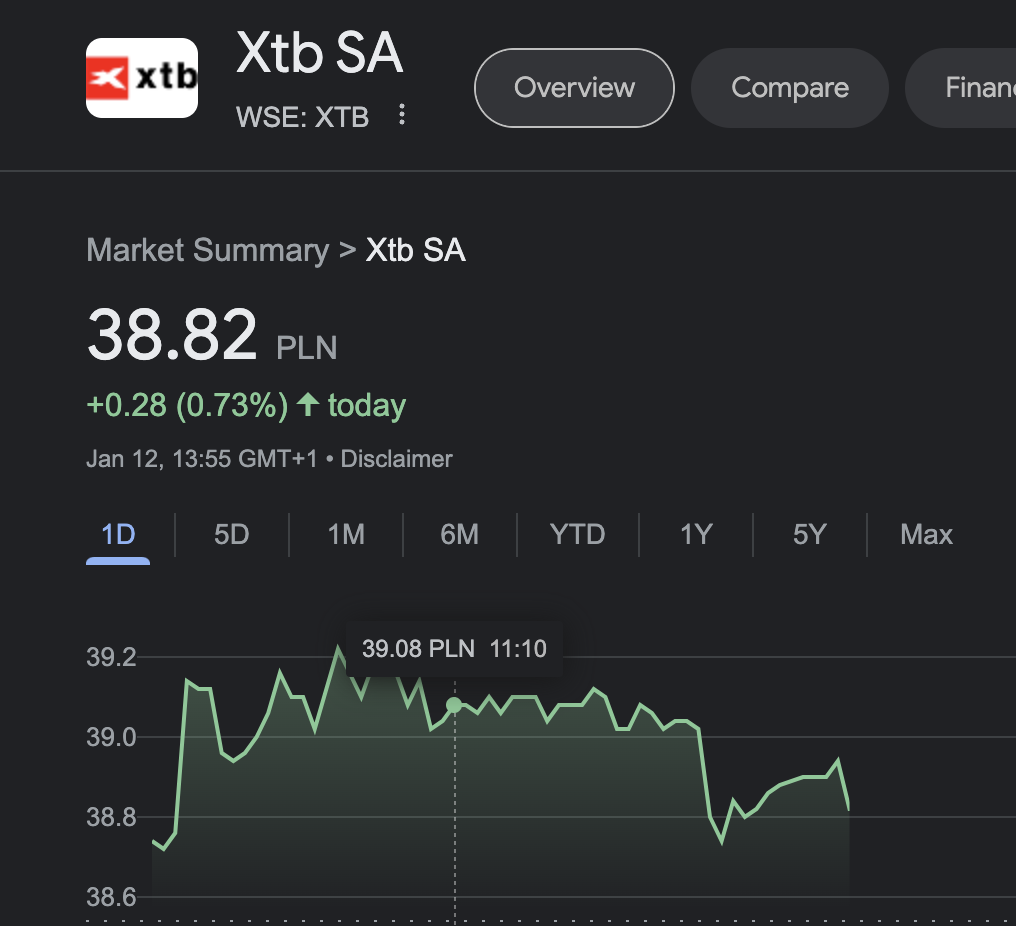The height and width of the screenshot is (926, 1016).
Task: Choose the 6M chart range
Action: pyautogui.click(x=459, y=534)
